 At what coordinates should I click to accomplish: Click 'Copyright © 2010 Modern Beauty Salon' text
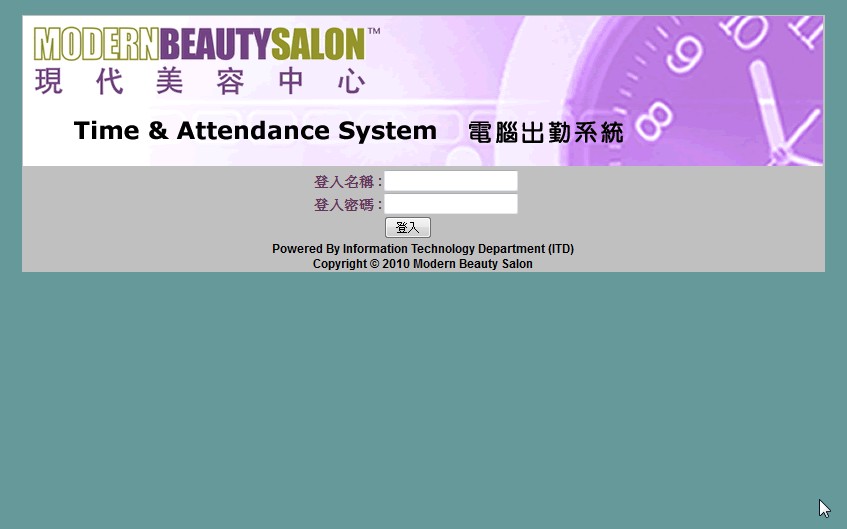[422, 264]
